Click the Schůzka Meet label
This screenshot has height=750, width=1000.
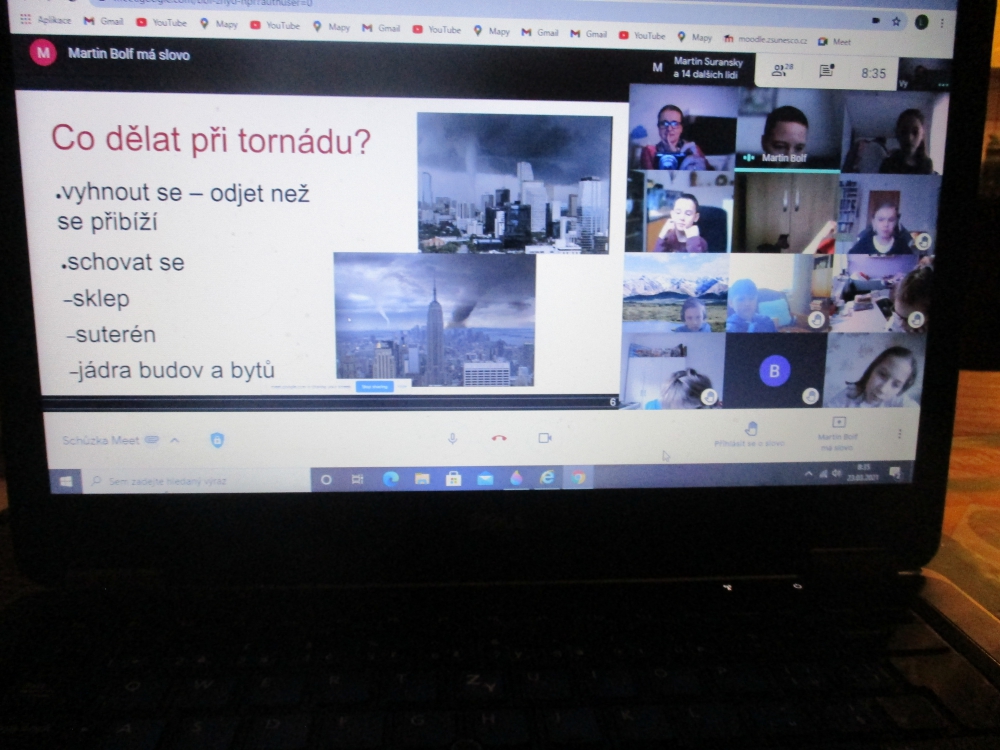coord(101,440)
